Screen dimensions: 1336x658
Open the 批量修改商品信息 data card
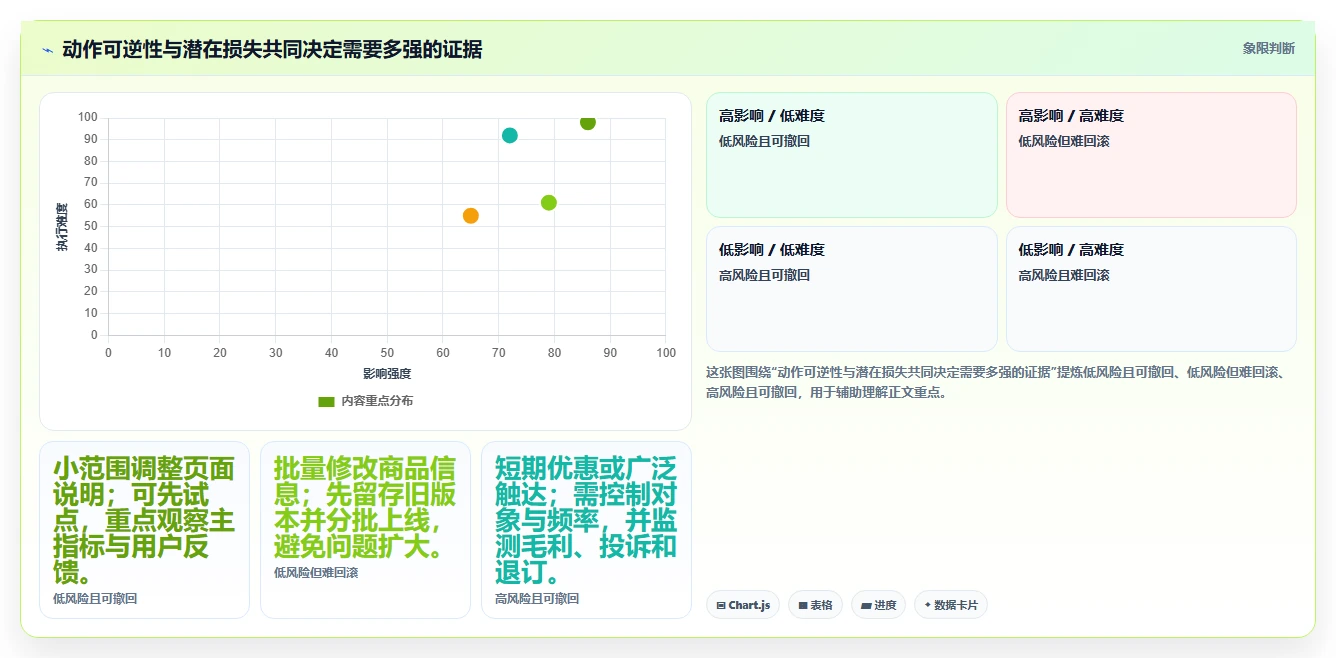(365, 530)
